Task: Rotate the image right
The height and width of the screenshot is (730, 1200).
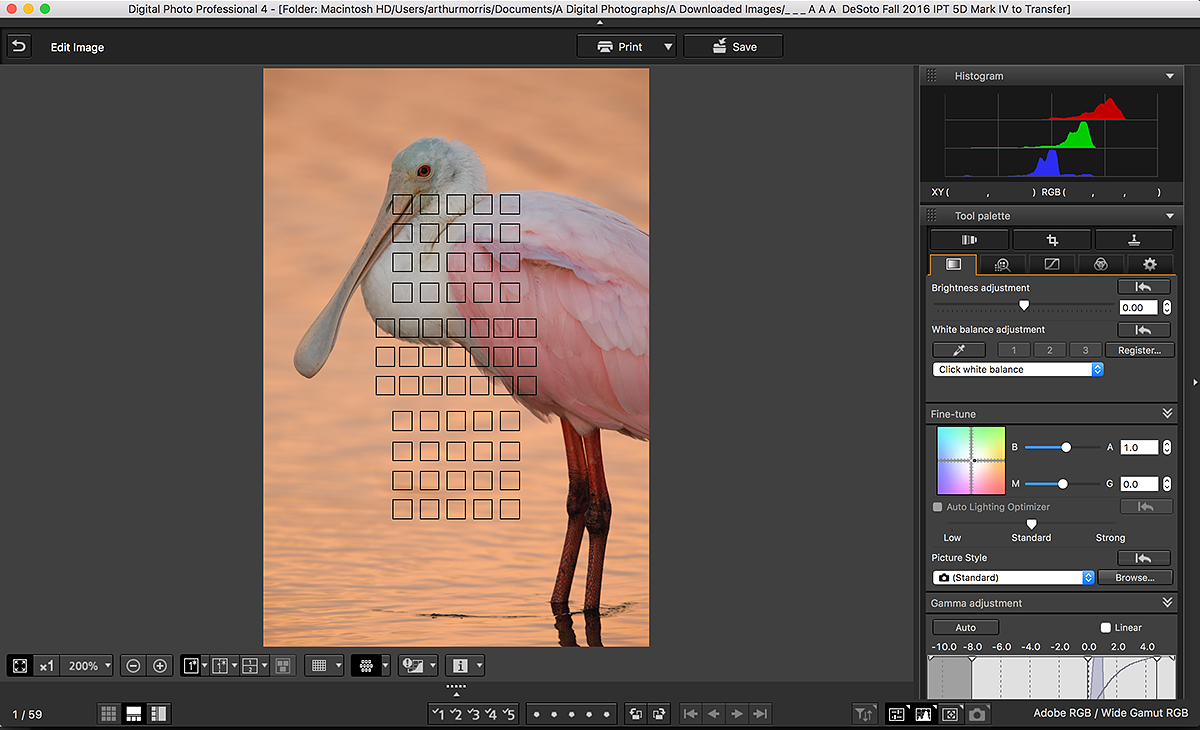Action: pos(658,714)
